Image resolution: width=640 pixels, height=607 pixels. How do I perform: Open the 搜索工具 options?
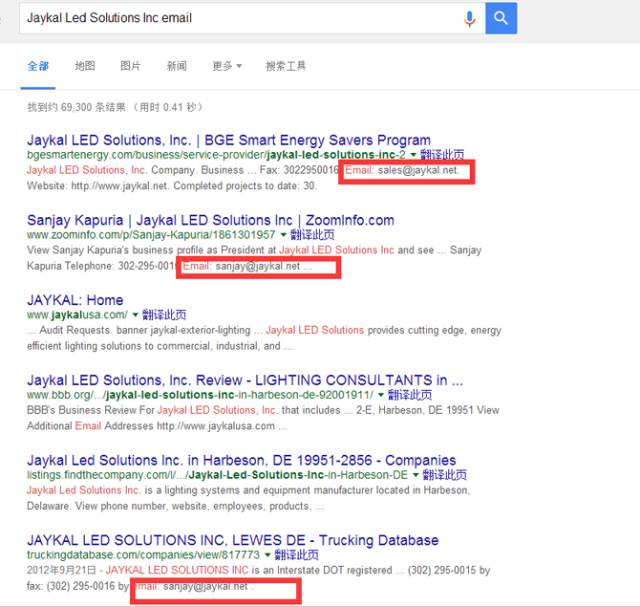click(285, 66)
